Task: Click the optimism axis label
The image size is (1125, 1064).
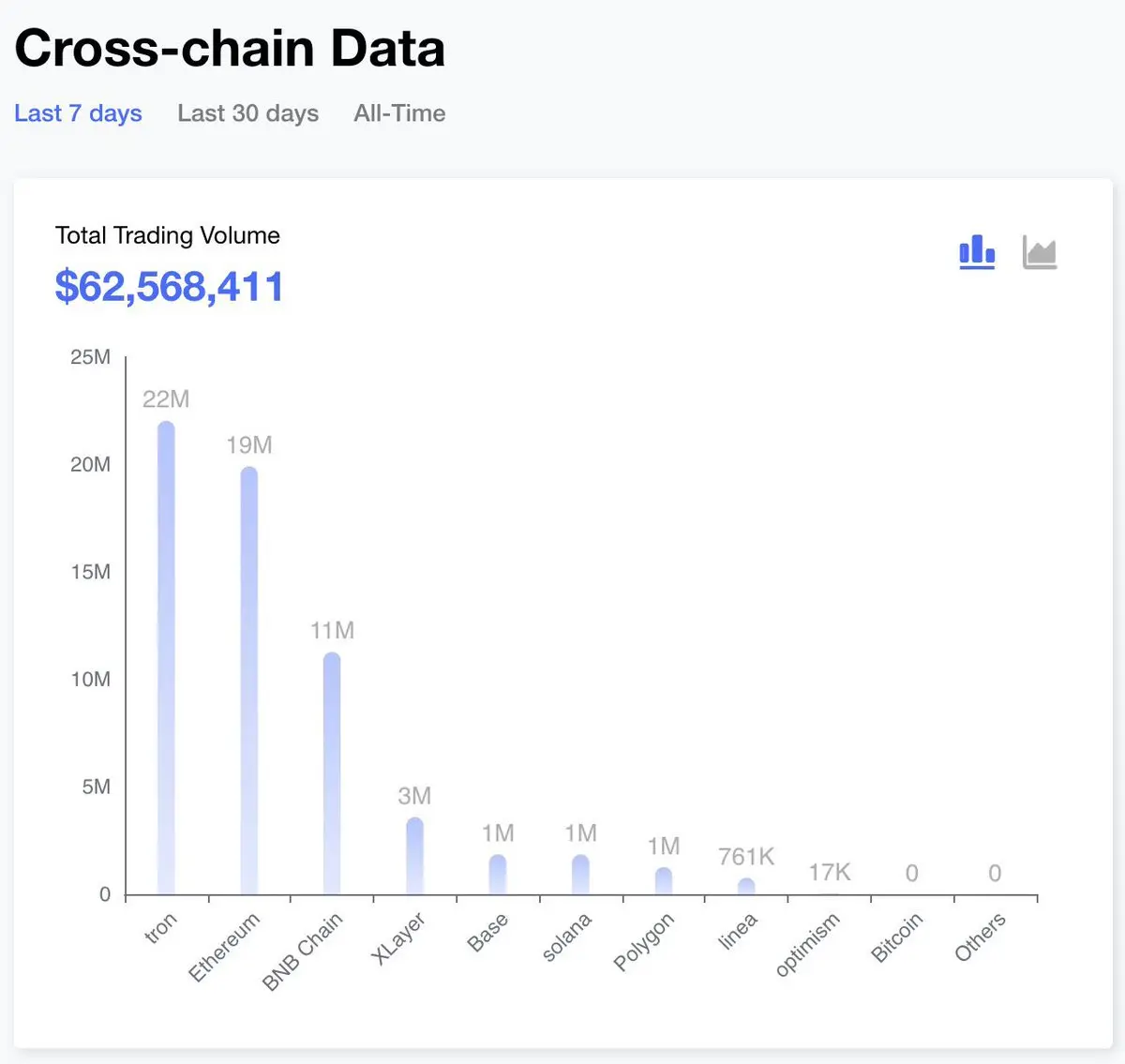Action: click(x=807, y=945)
